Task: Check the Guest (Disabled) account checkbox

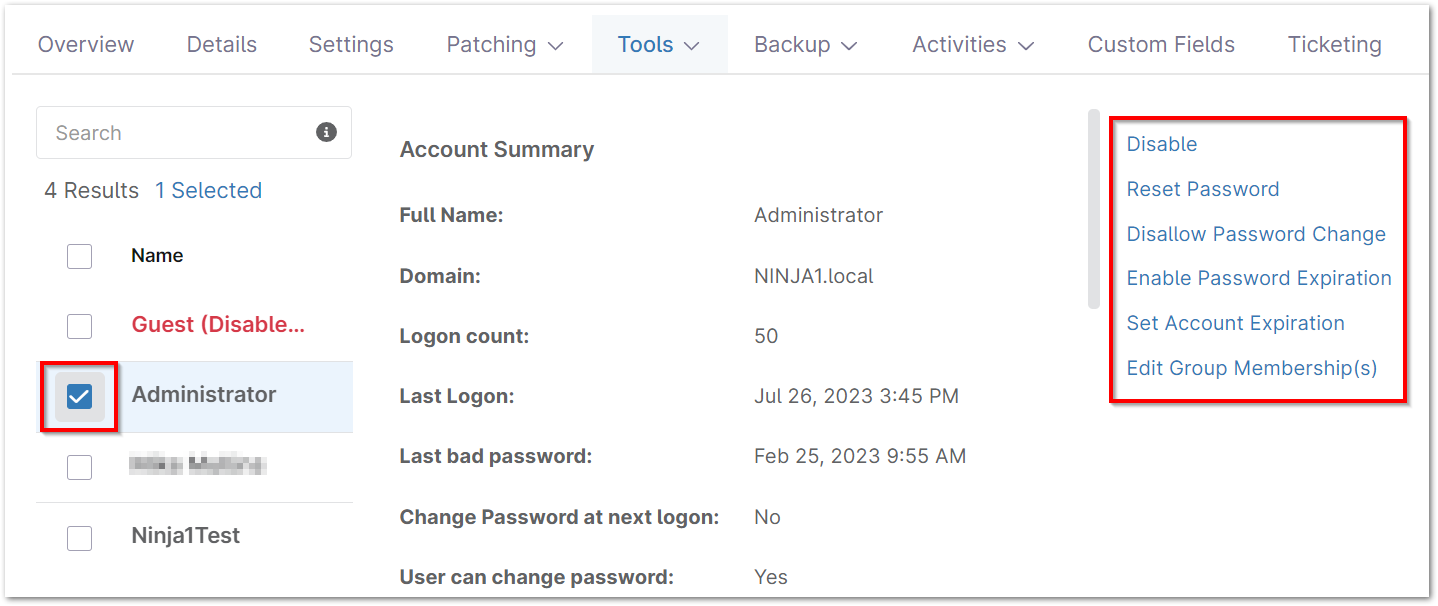Action: pos(79,326)
